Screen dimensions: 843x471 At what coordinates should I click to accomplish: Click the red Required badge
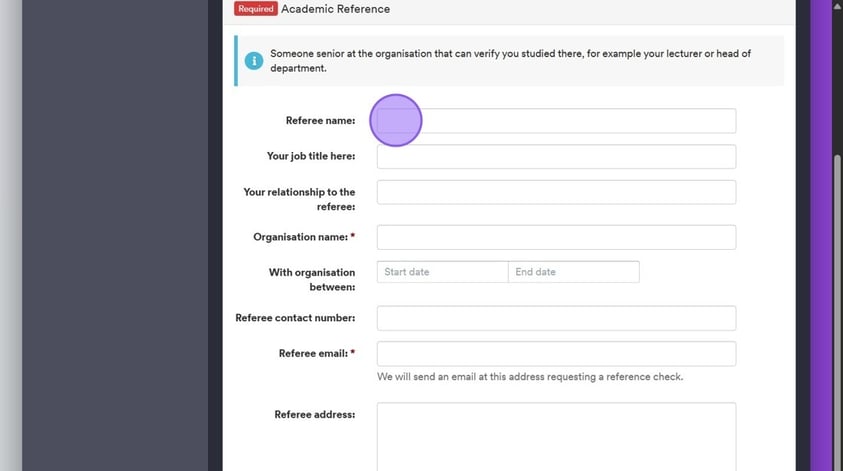pyautogui.click(x=256, y=9)
